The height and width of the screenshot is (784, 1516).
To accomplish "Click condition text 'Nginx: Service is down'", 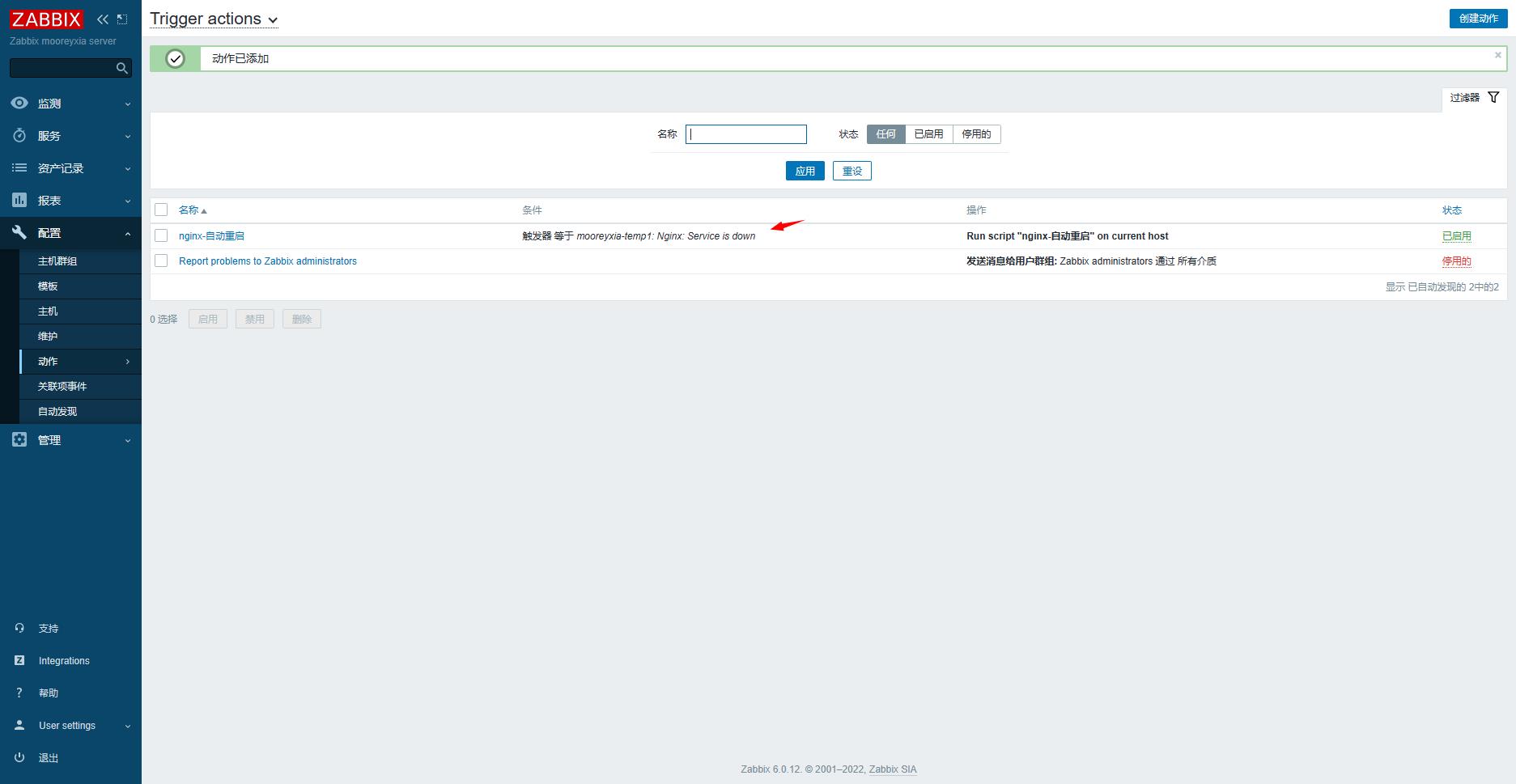I will [706, 236].
